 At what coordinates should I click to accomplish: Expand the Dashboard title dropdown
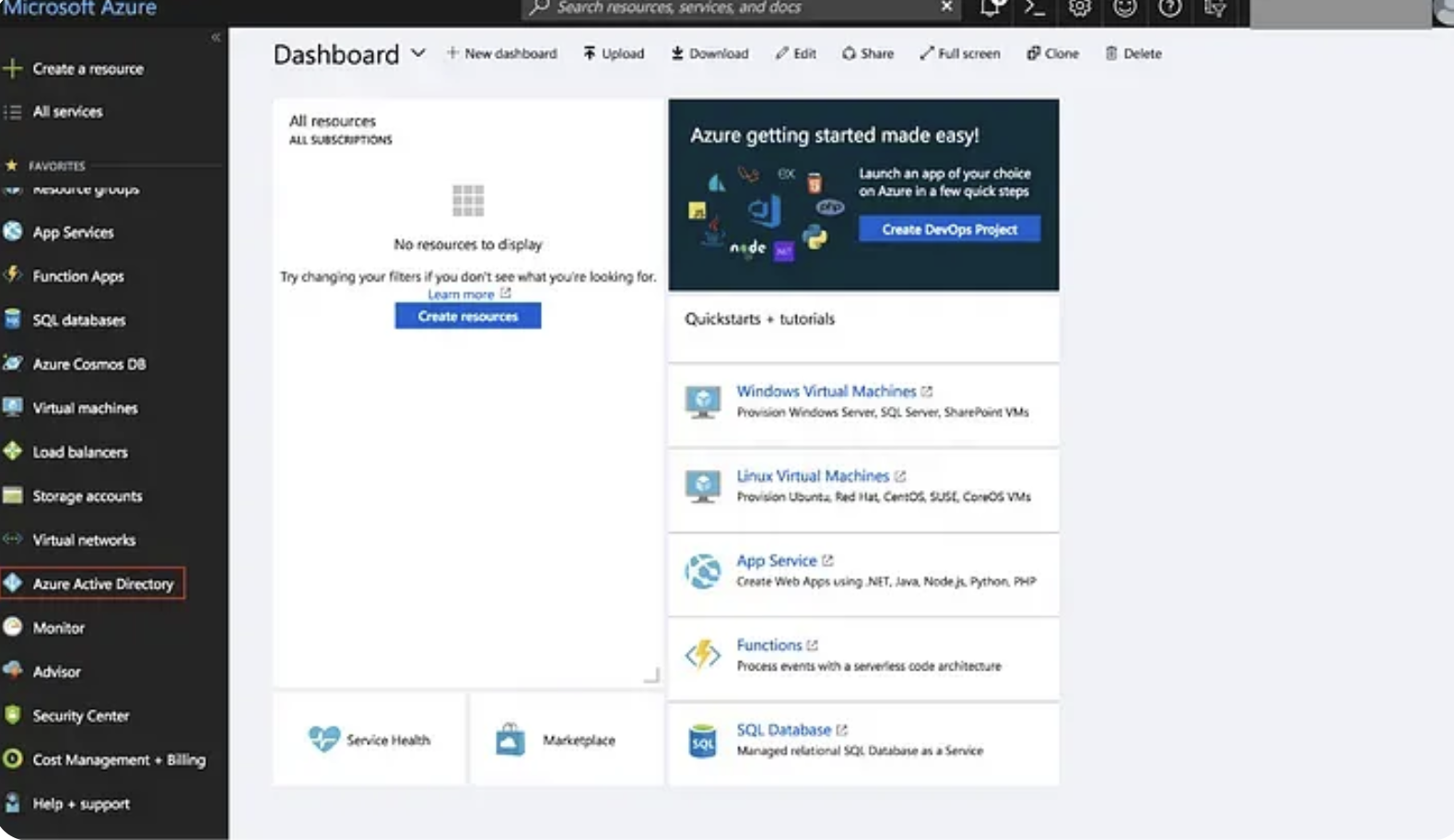(418, 53)
